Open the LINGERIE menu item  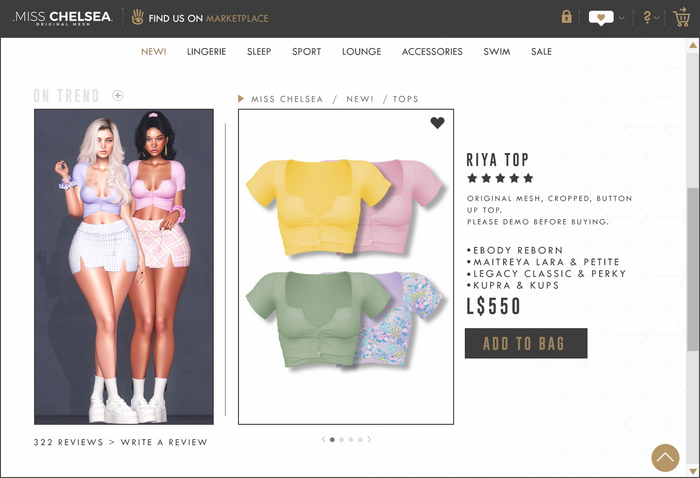pos(206,52)
